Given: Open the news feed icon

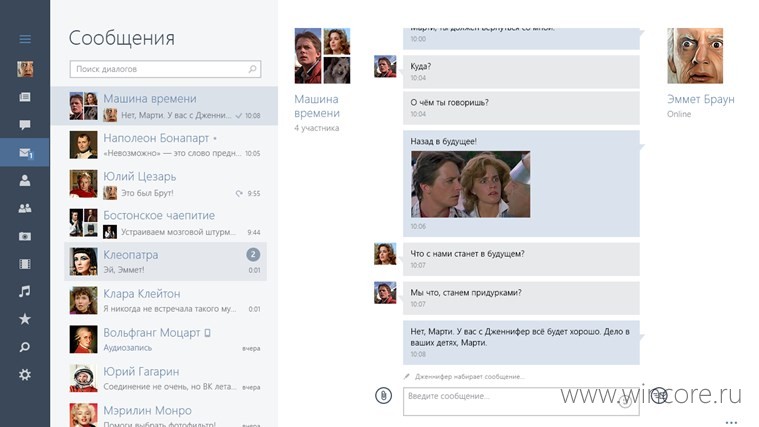Looking at the screenshot, I should click(x=25, y=97).
